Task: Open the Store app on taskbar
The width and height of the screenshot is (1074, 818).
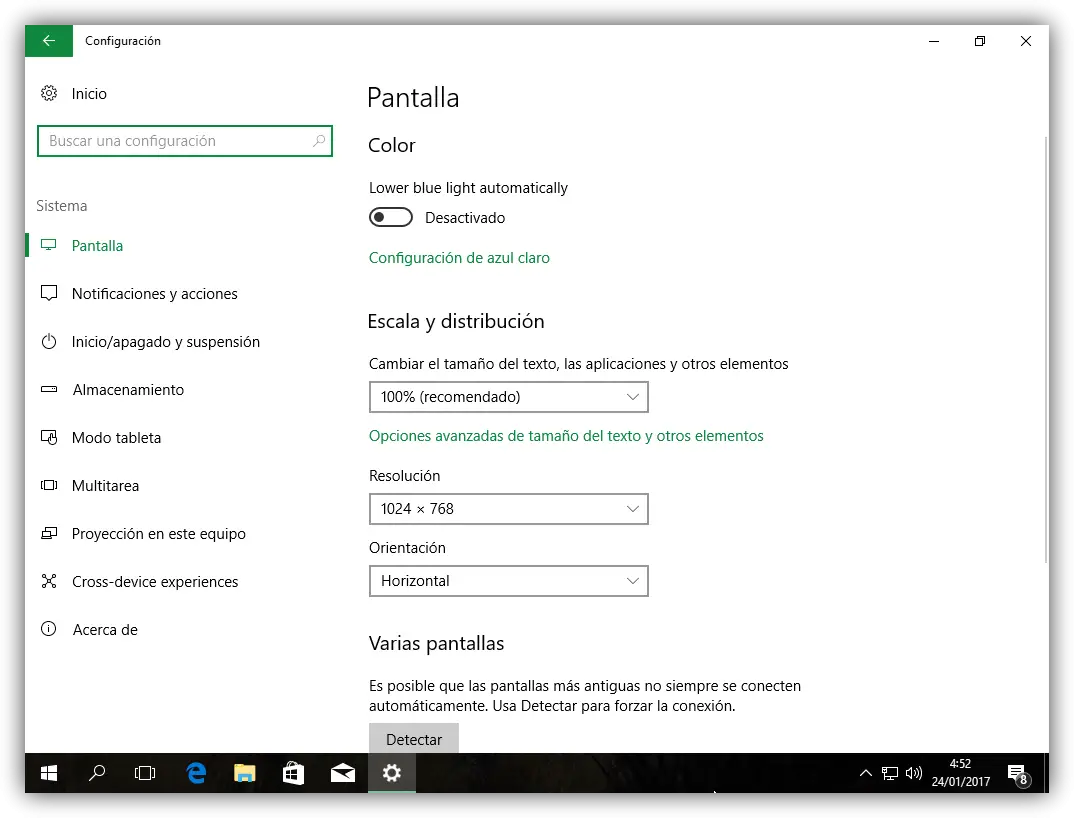Action: pos(293,773)
